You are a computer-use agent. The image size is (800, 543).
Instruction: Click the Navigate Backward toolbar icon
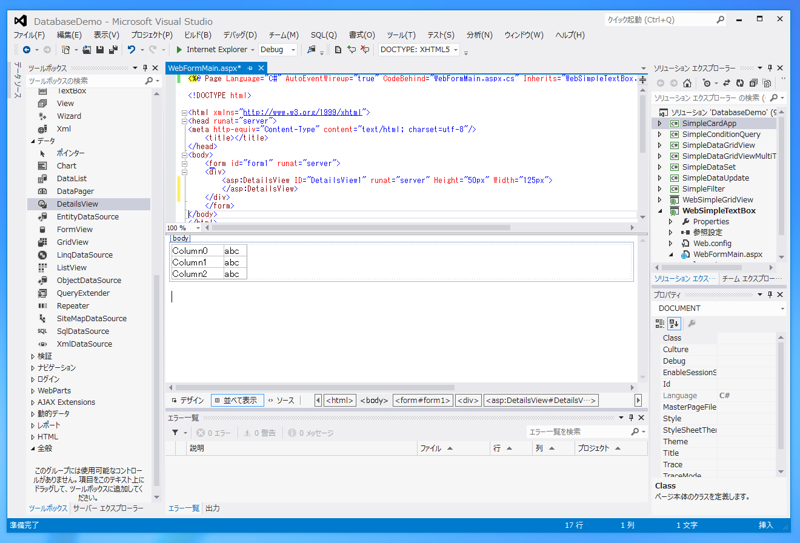[x=27, y=50]
